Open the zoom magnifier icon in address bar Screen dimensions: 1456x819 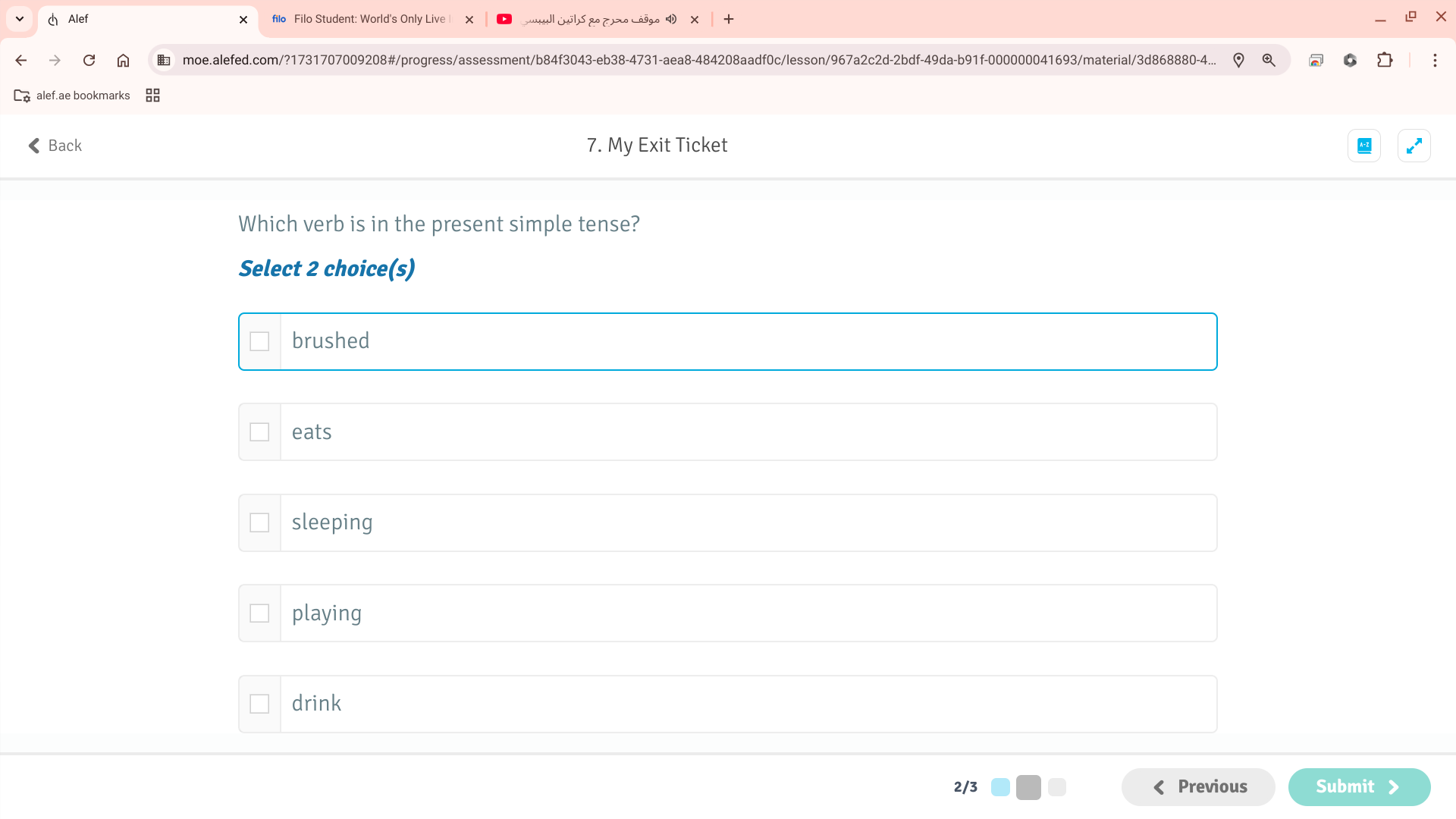pos(1269,60)
